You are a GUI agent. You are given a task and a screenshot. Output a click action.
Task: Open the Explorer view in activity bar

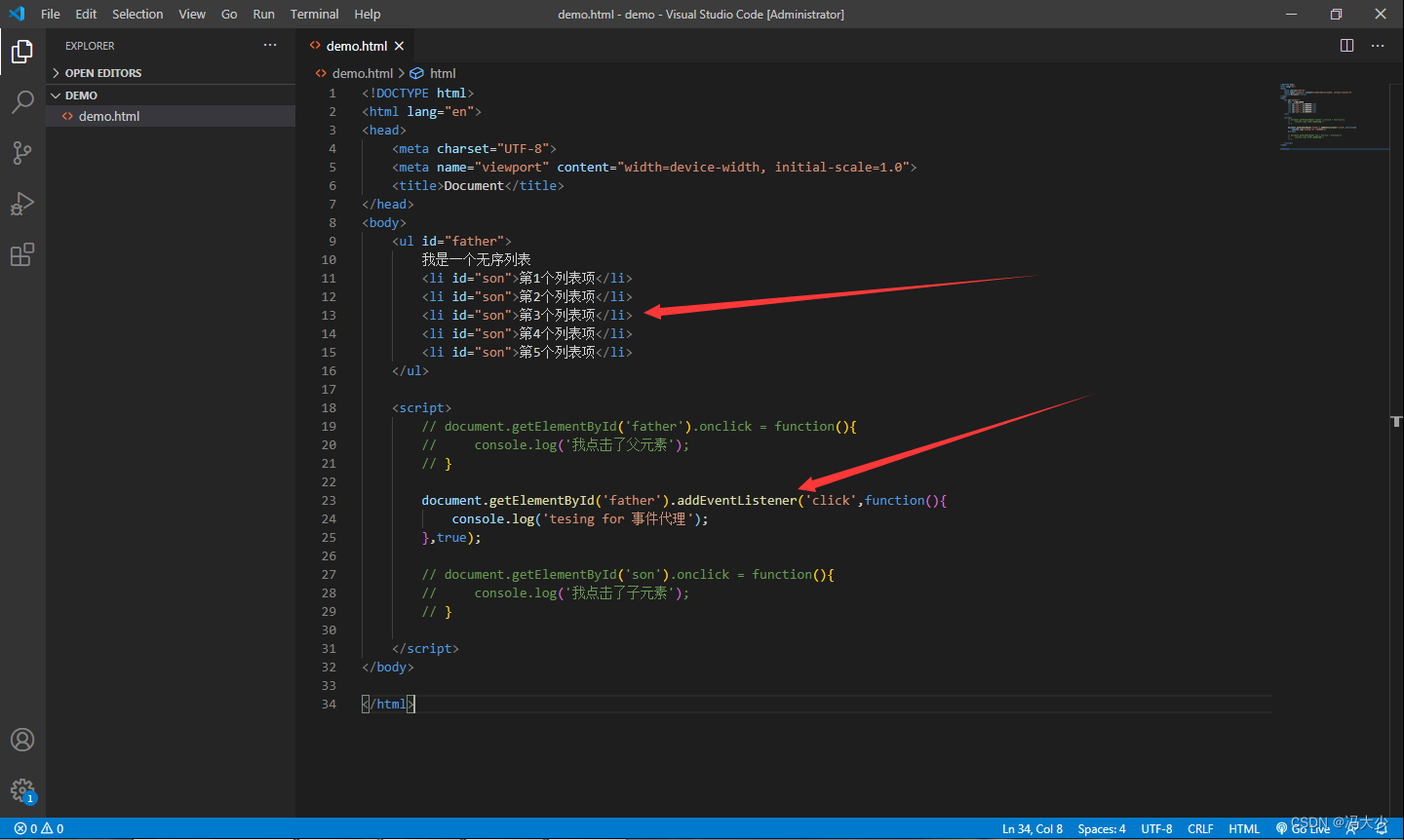(22, 52)
